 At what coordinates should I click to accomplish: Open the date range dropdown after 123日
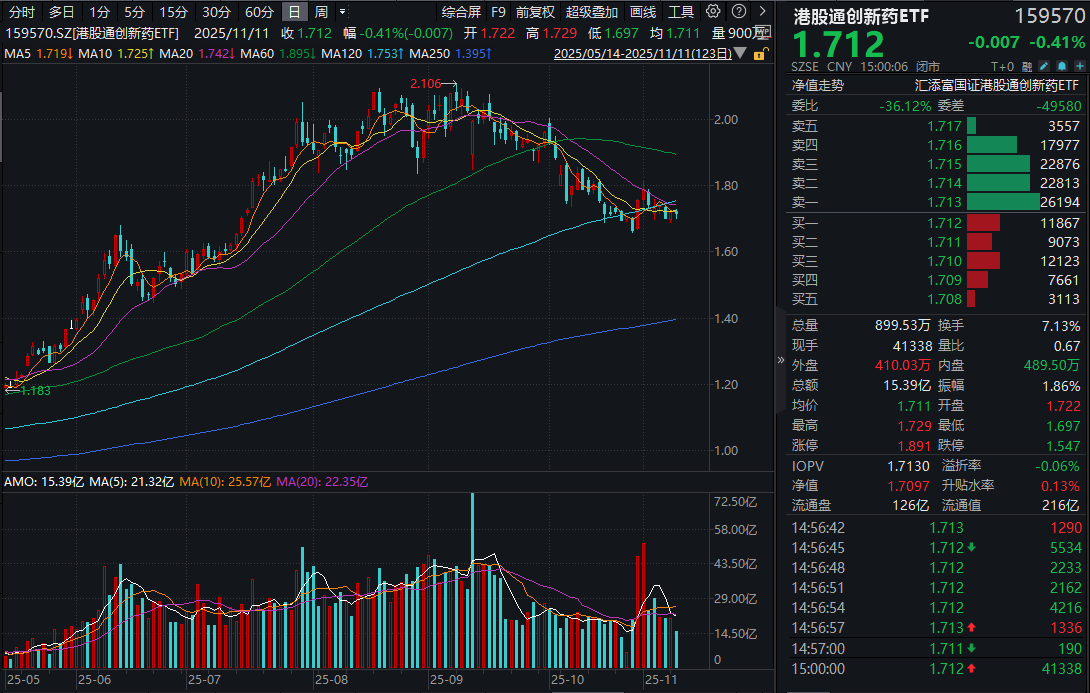click(741, 55)
